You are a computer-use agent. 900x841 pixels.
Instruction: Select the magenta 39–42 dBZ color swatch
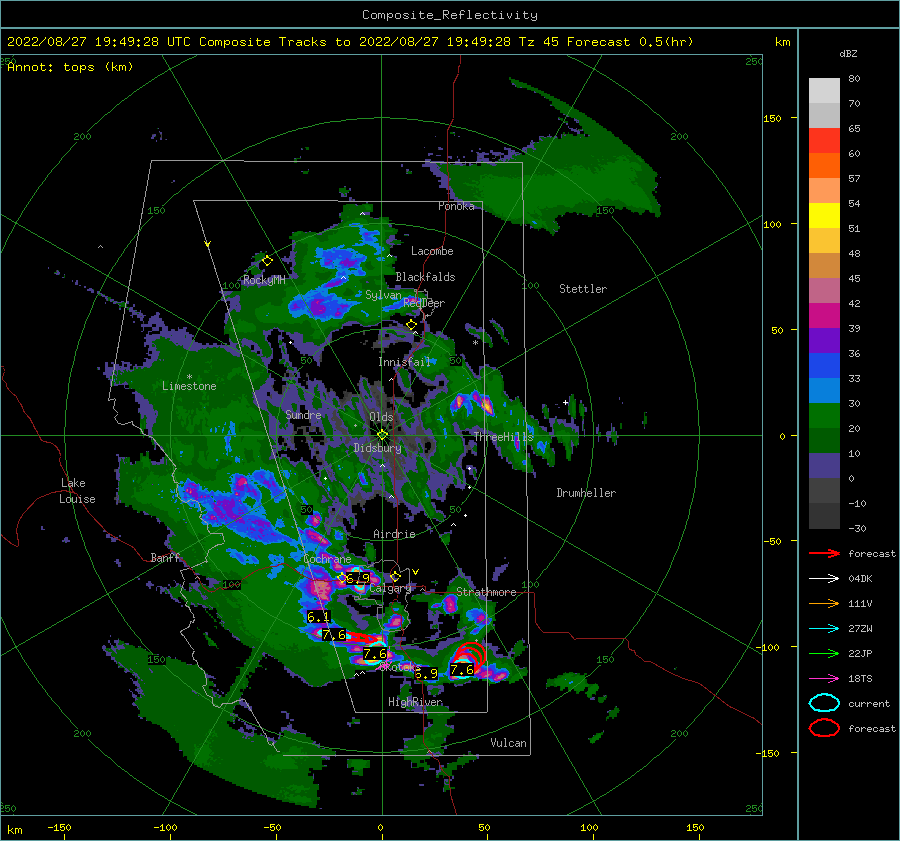point(824,316)
